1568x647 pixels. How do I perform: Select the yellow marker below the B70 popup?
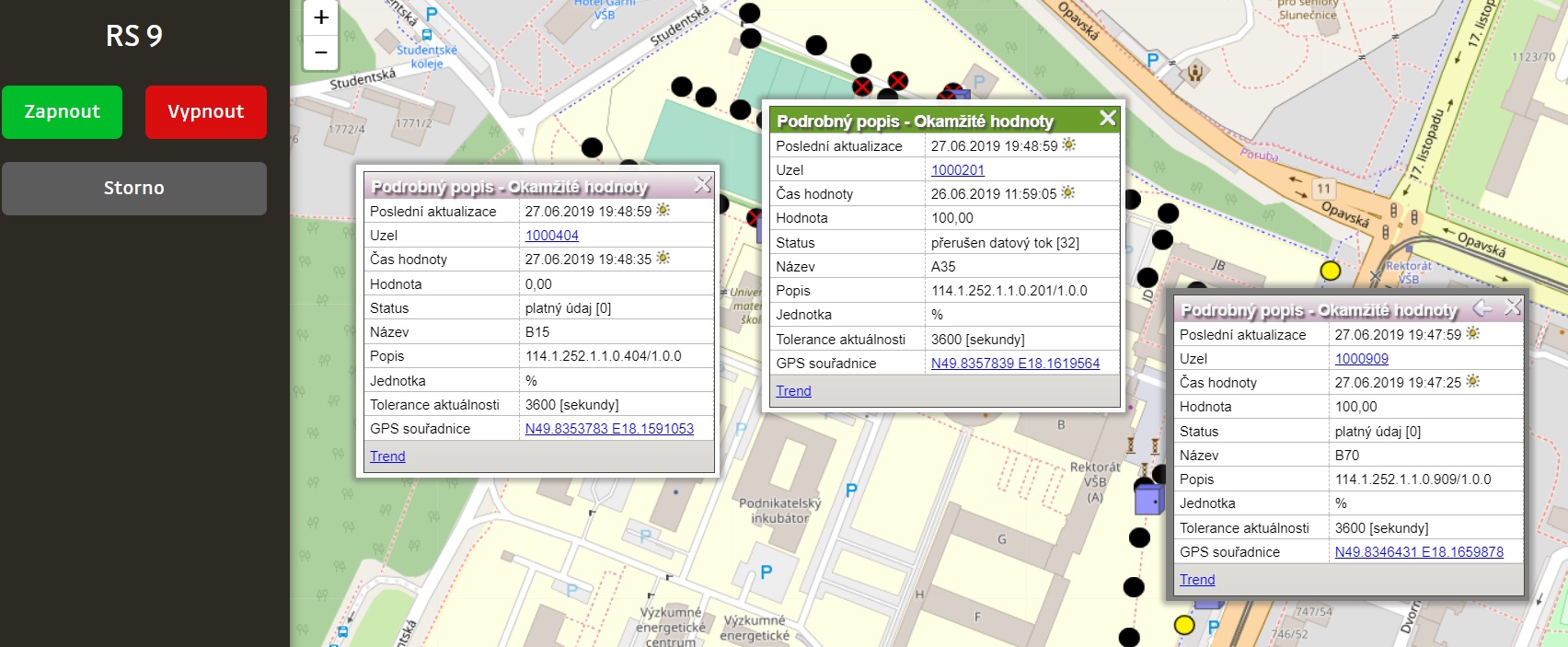(1184, 626)
